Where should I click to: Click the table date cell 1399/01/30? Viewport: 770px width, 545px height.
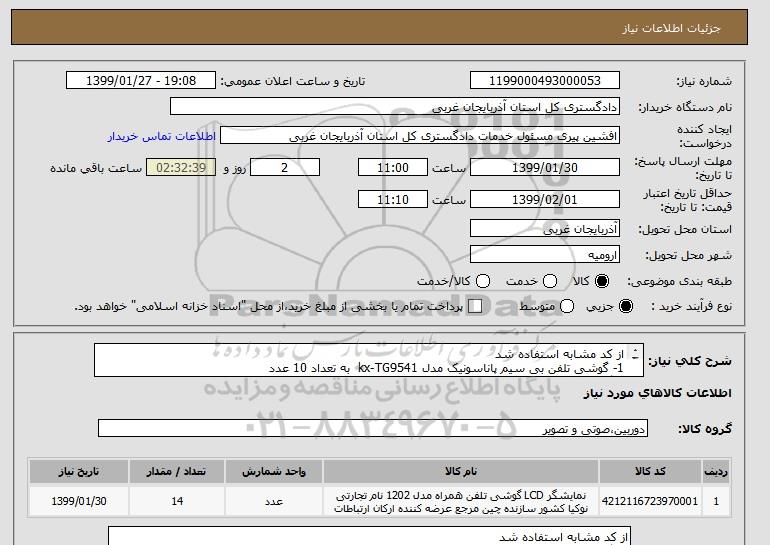pyautogui.click(x=79, y=501)
